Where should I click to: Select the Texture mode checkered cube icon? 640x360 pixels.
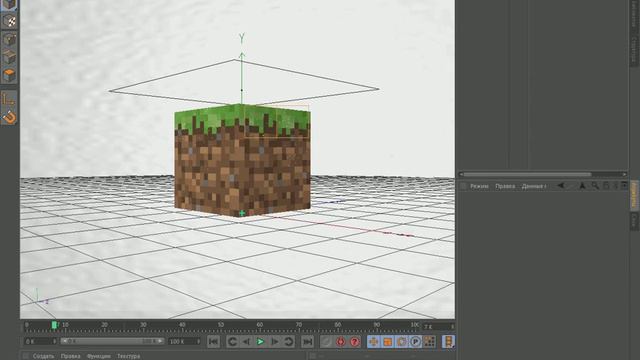click(x=9, y=21)
